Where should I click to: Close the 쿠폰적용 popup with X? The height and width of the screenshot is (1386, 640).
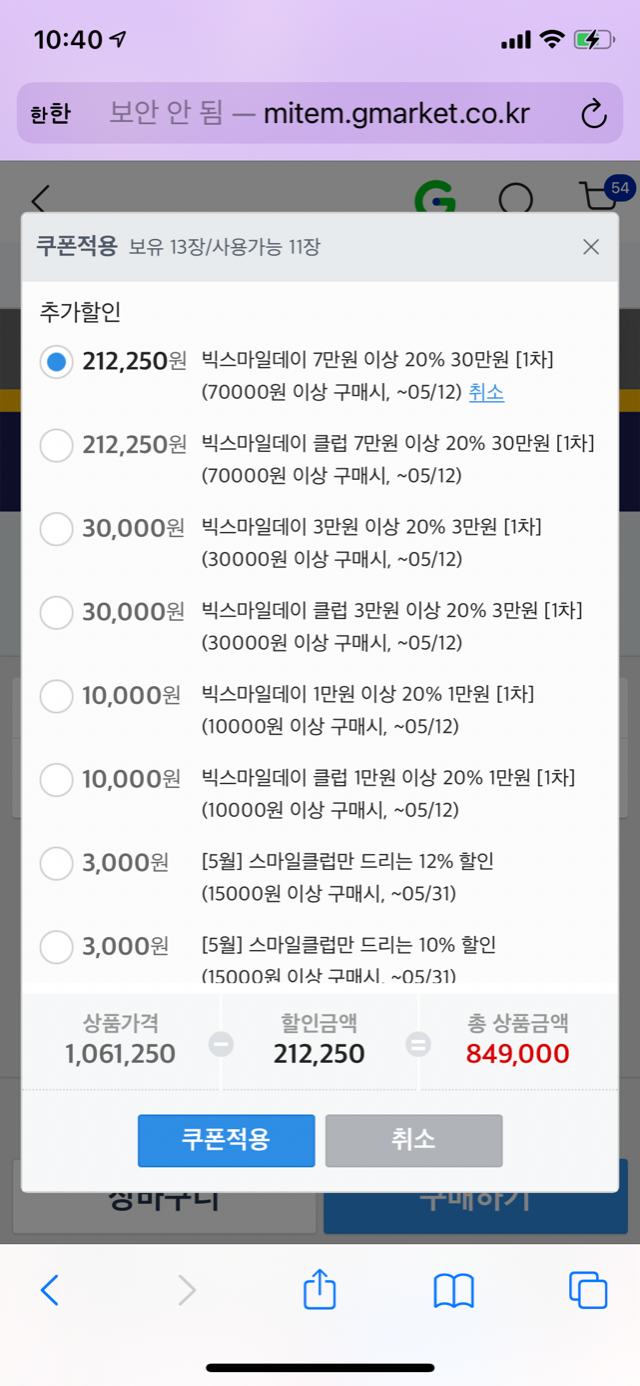point(591,247)
